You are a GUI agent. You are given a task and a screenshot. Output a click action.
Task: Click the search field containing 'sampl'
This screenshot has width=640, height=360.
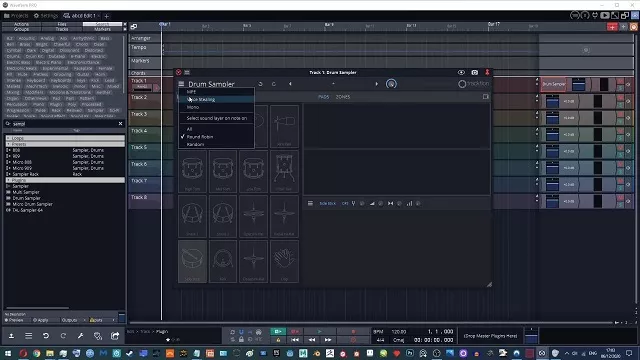[x=61, y=124]
